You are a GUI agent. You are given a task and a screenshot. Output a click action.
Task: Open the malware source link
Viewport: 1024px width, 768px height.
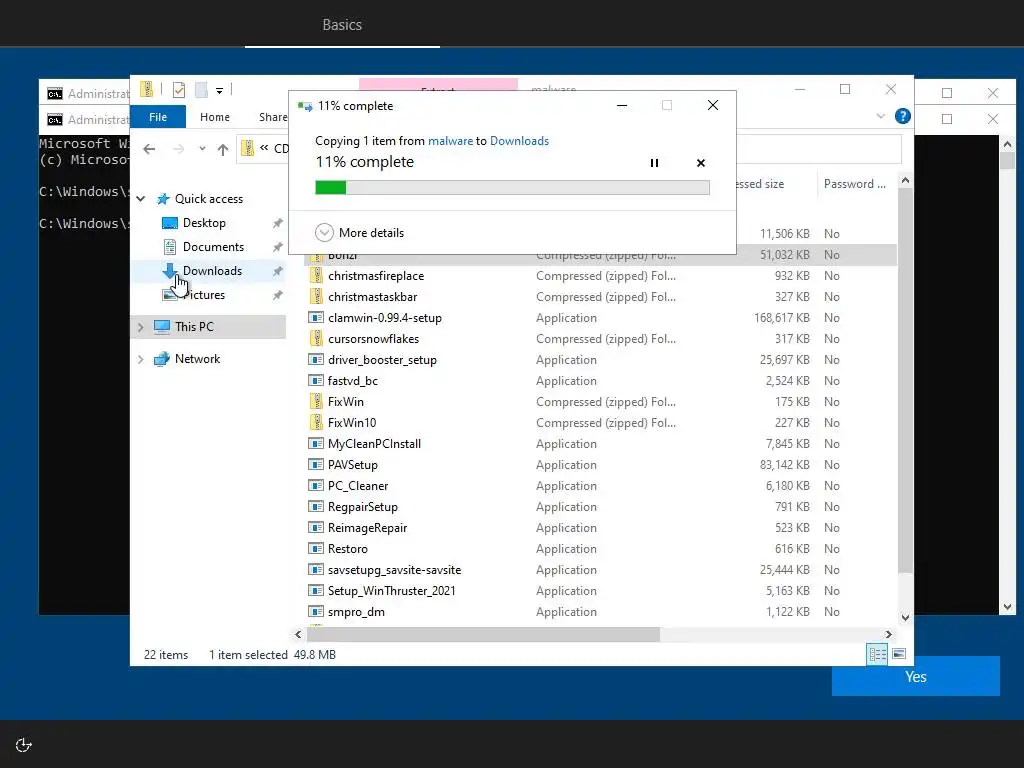(450, 141)
